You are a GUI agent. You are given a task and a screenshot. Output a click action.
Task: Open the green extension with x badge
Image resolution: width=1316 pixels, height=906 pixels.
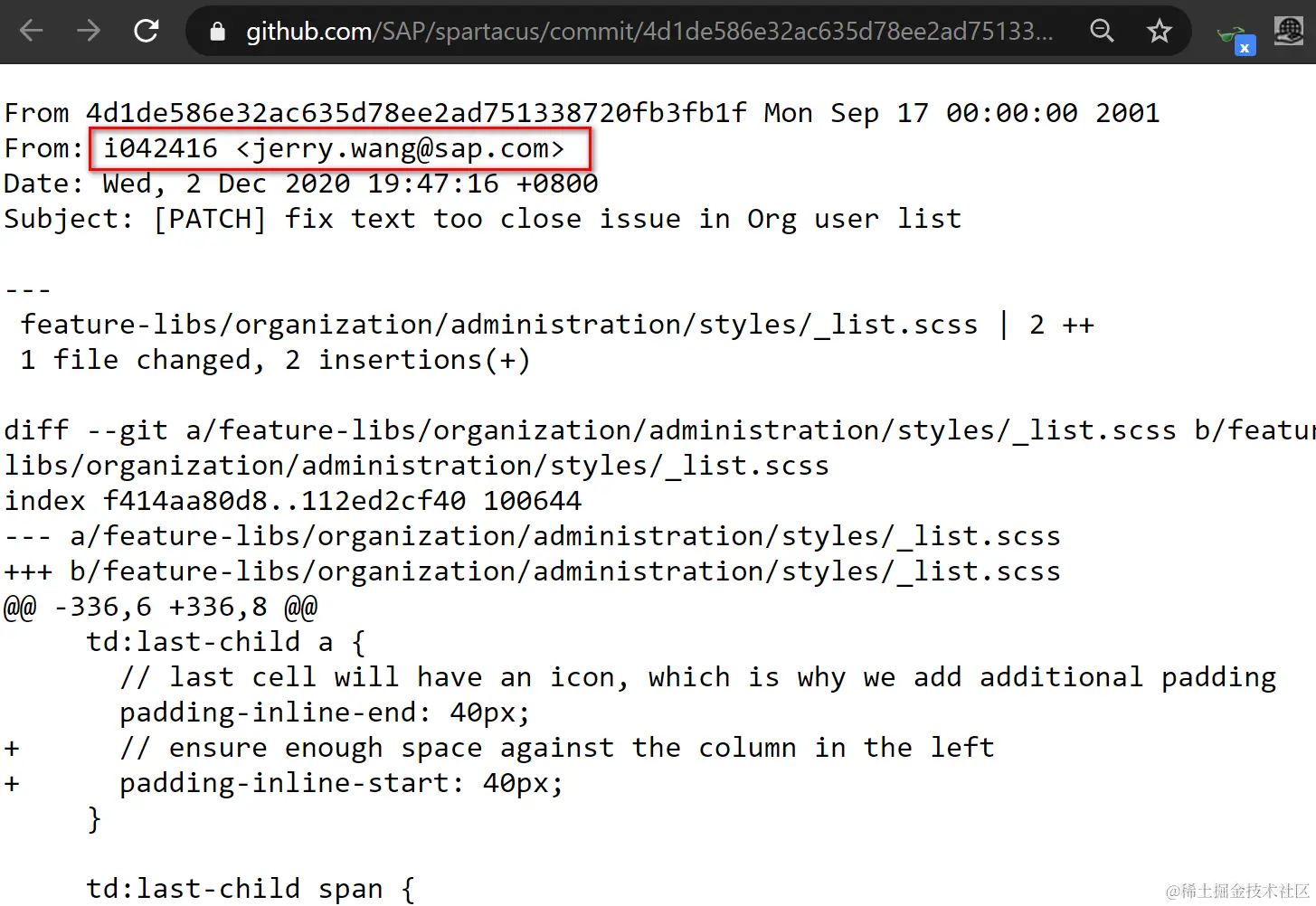(1236, 39)
